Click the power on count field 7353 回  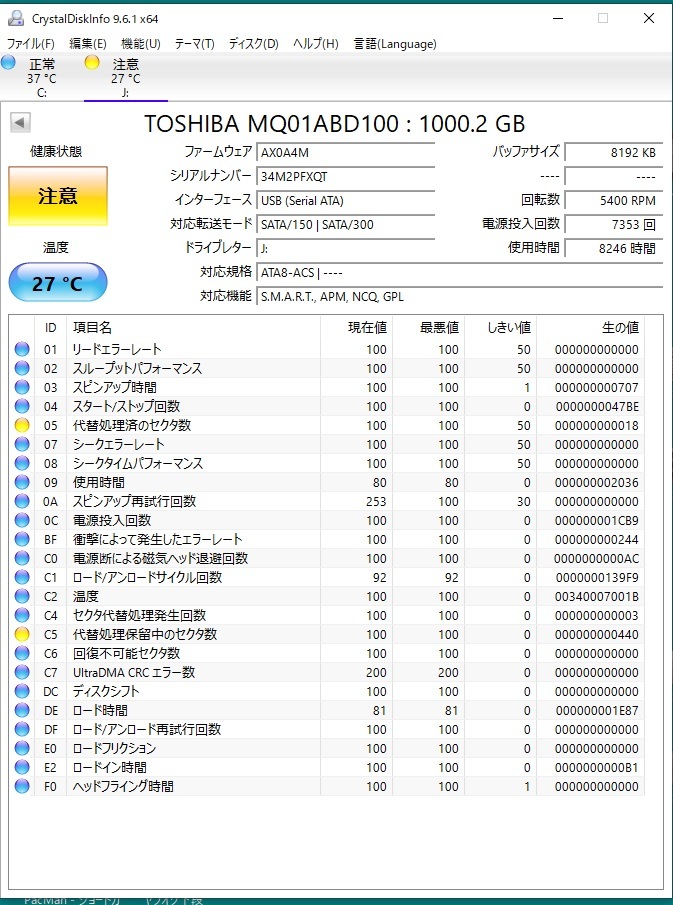614,225
